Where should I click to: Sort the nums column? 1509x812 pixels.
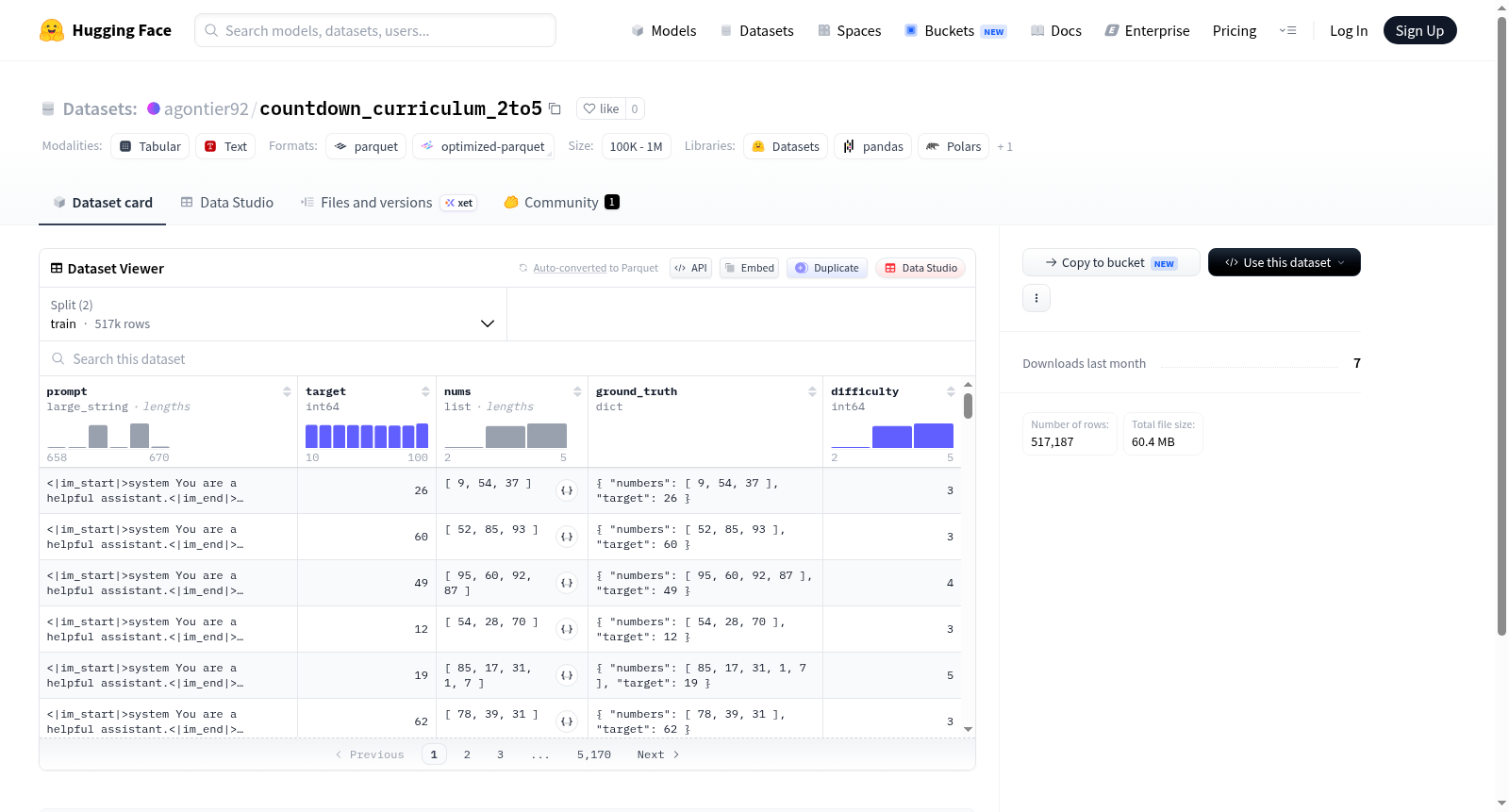pyautogui.click(x=577, y=391)
